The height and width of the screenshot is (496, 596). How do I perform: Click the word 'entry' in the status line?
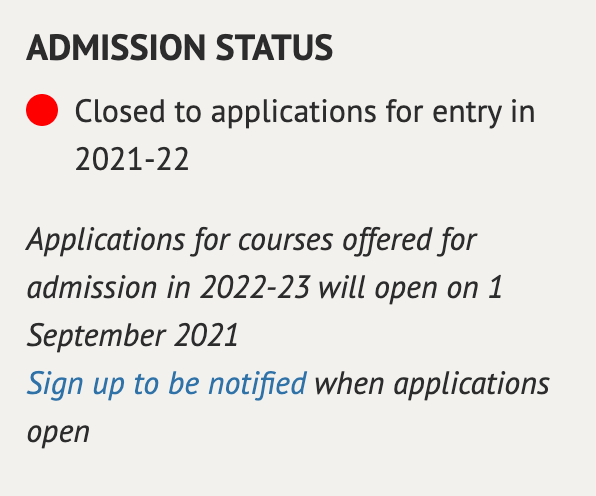click(x=467, y=114)
